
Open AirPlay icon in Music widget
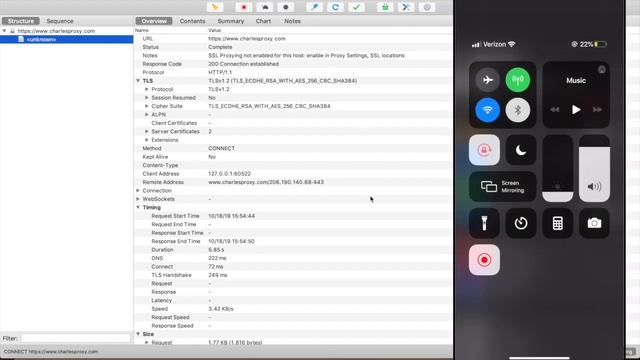(602, 70)
